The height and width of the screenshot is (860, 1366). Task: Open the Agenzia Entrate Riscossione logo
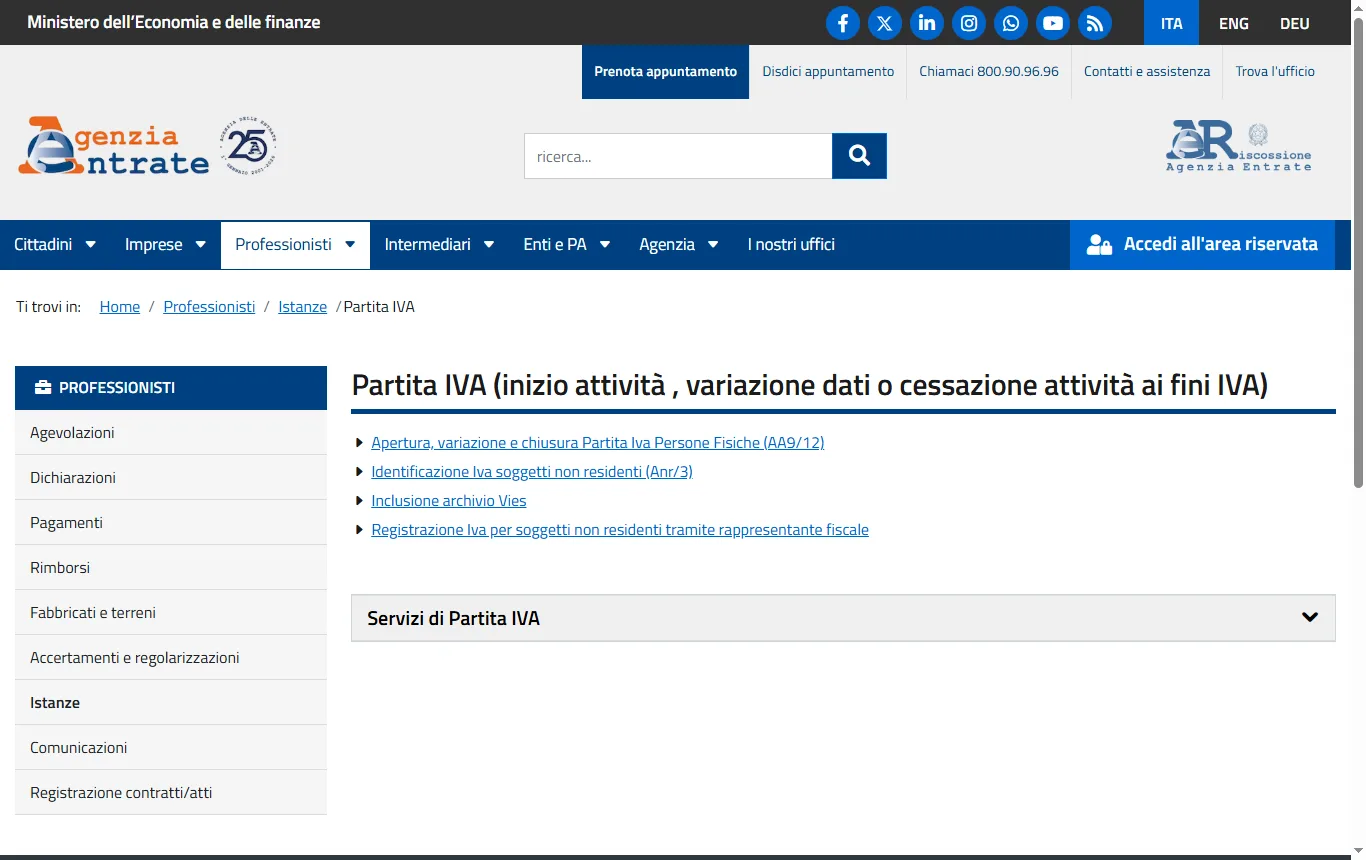(1238, 146)
